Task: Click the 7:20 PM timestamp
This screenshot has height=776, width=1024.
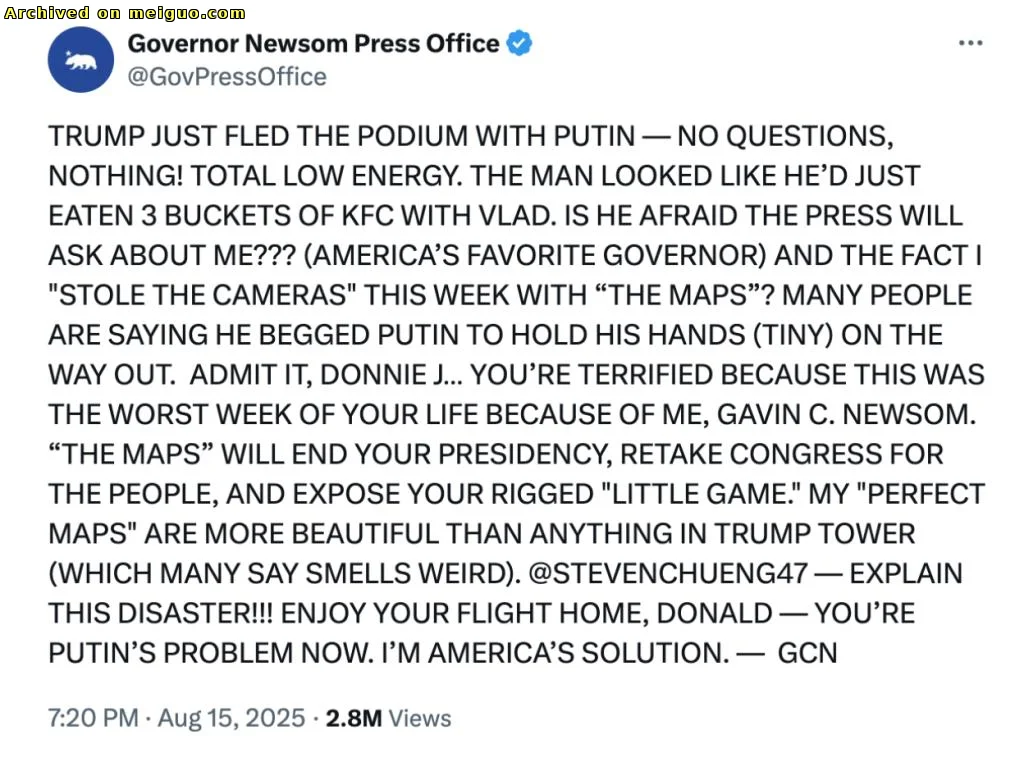Action: point(93,718)
